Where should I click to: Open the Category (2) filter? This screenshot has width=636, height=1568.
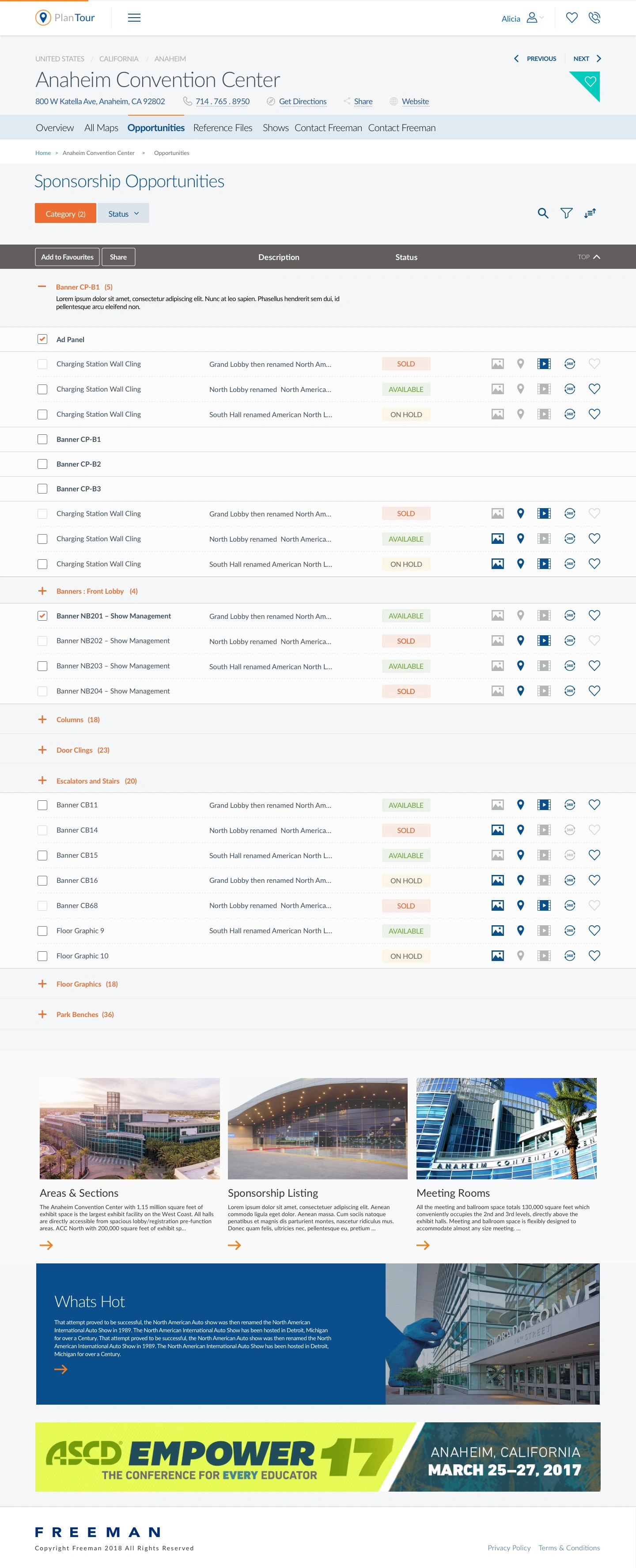[65, 213]
